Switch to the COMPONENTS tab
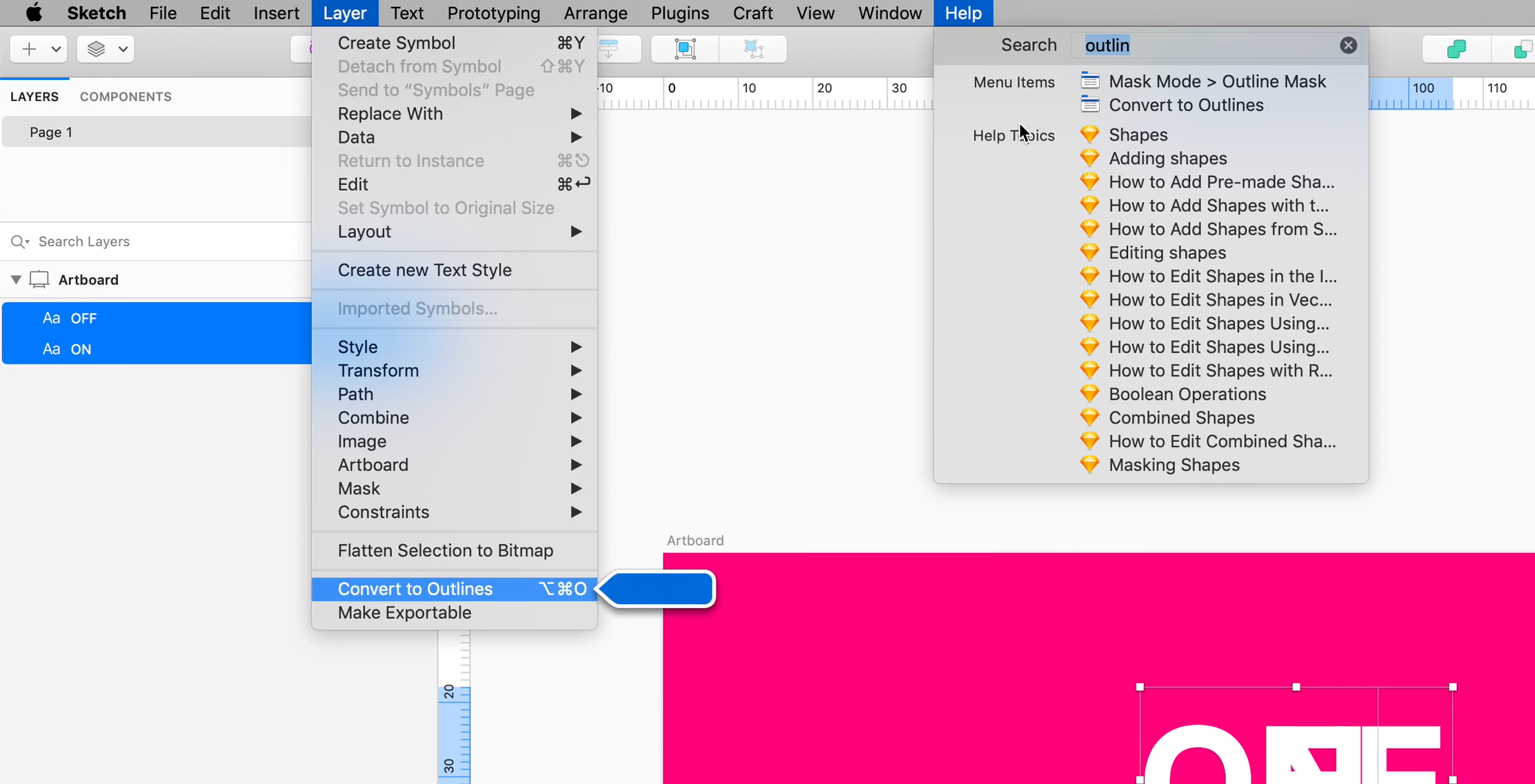 click(x=125, y=96)
